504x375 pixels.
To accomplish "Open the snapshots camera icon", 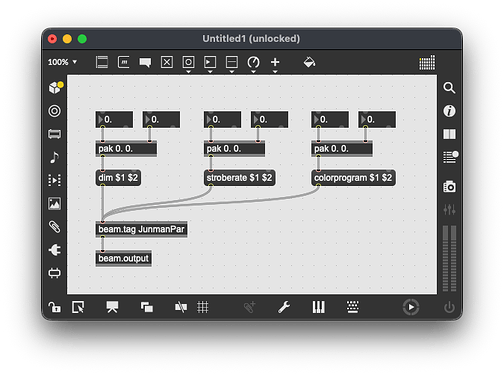I will (x=449, y=187).
